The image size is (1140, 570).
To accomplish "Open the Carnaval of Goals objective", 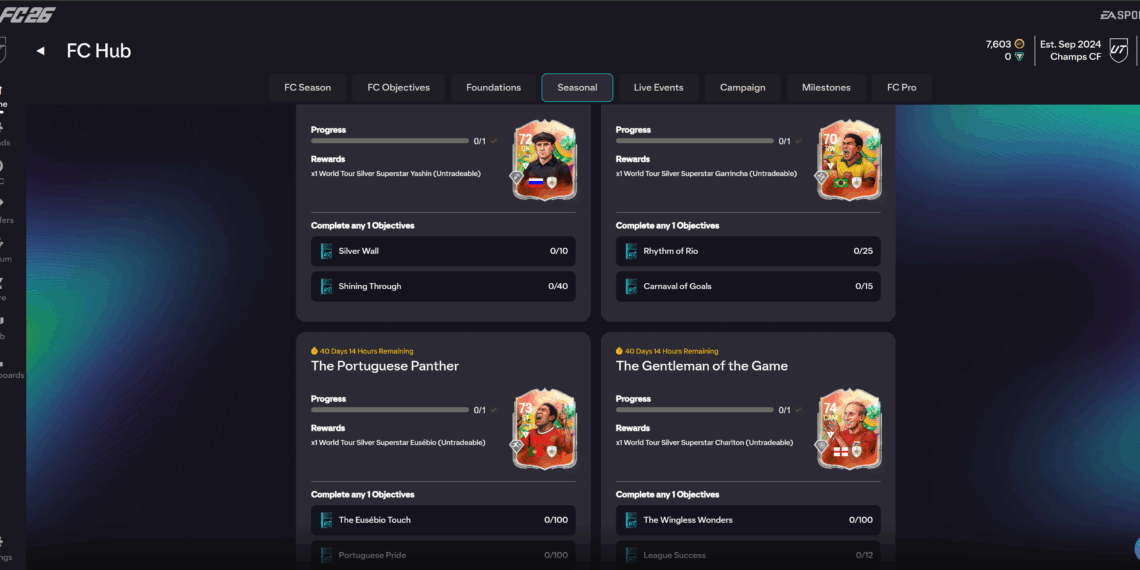I will (748, 286).
